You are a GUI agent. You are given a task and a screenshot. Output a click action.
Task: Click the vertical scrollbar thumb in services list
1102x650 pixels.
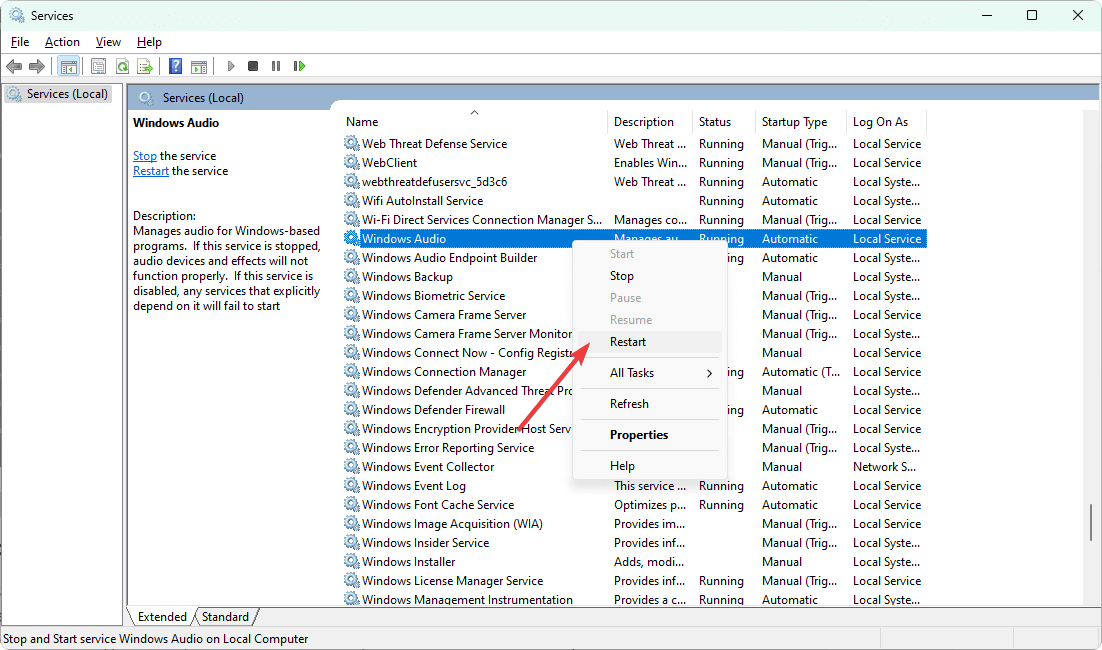pos(1091,524)
